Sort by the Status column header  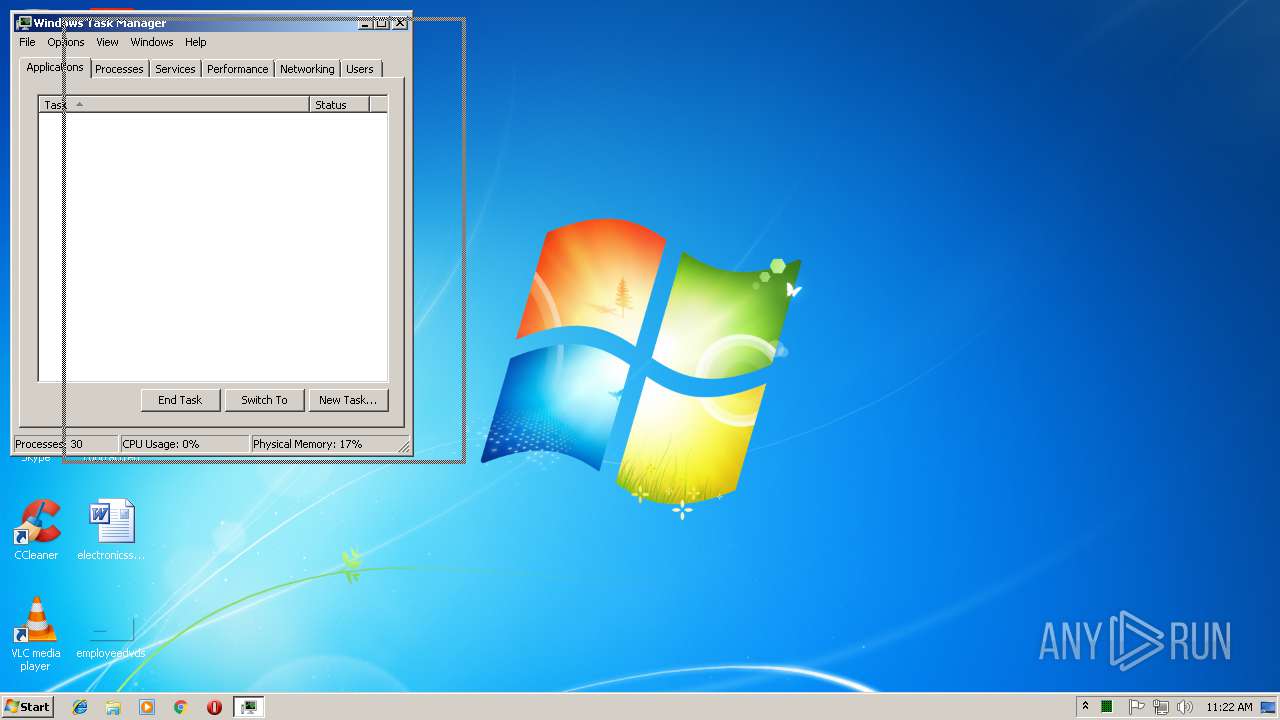(339, 104)
